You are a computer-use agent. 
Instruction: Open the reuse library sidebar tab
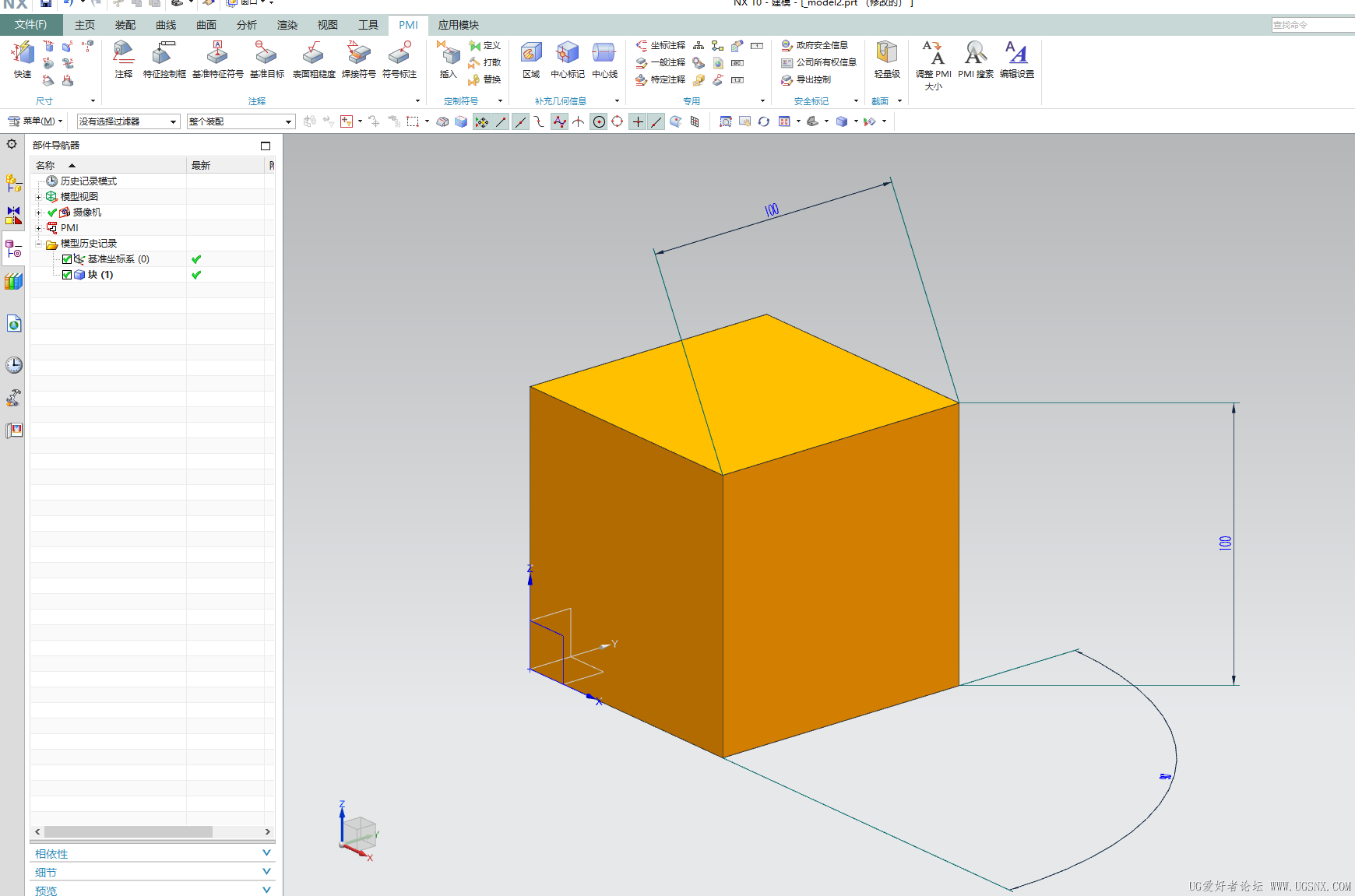pos(13,281)
